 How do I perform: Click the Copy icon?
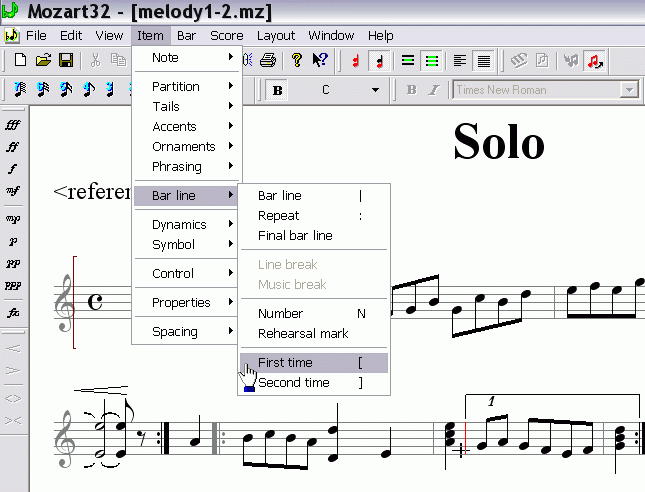(118, 60)
